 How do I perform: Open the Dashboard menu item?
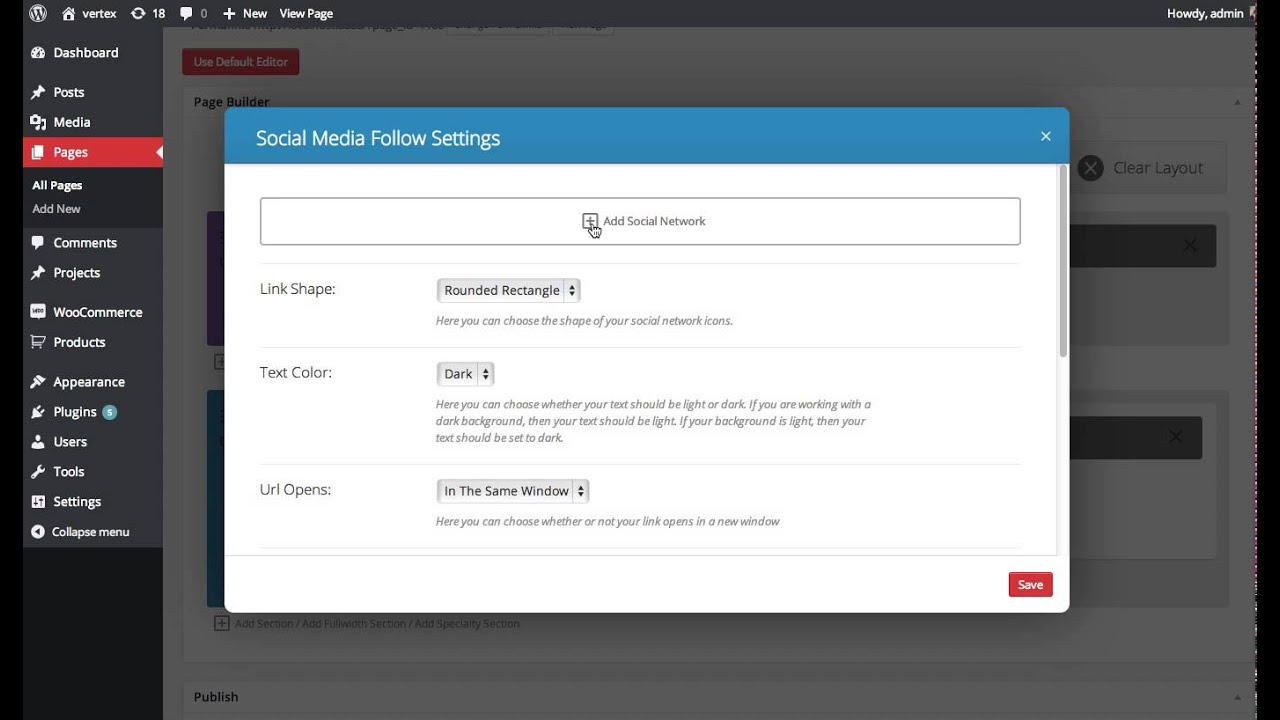point(86,52)
